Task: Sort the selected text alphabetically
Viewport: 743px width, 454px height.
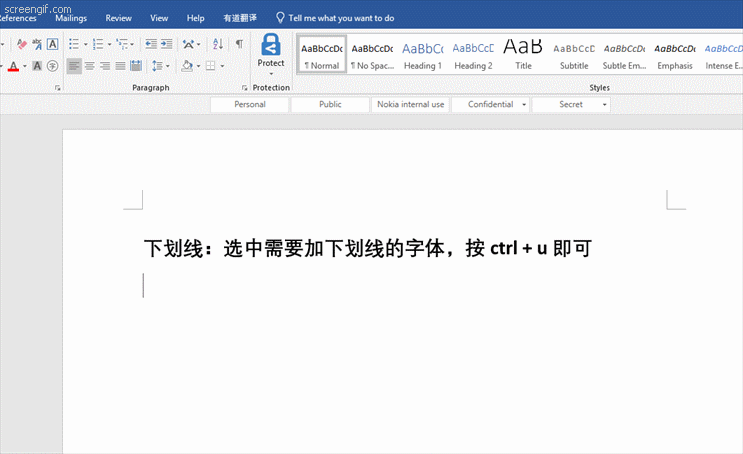Action: pos(217,44)
